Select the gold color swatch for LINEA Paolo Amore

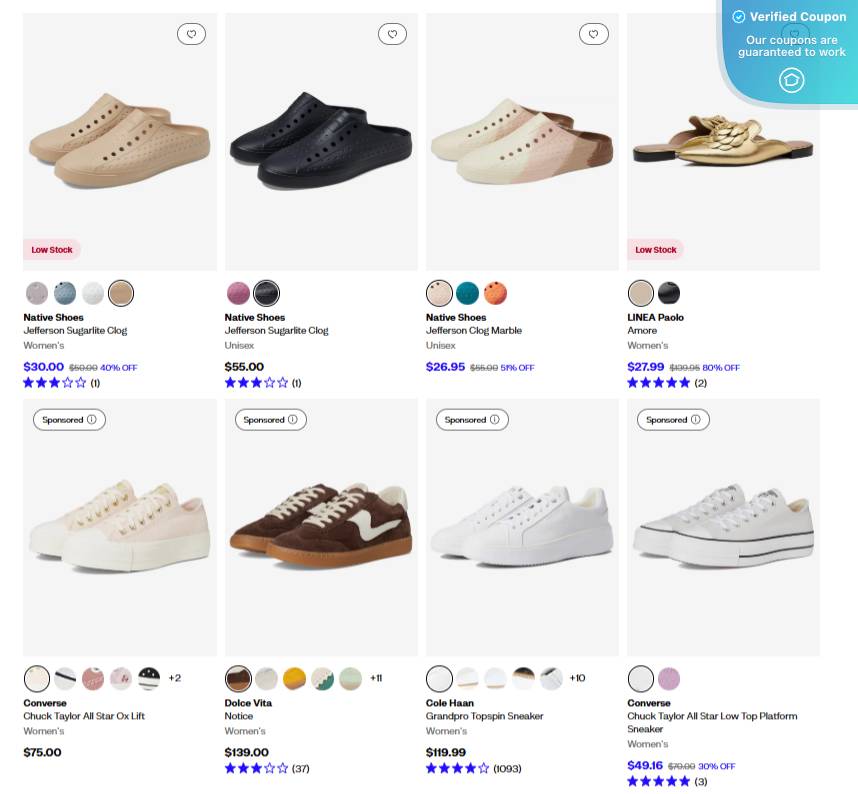coord(640,292)
